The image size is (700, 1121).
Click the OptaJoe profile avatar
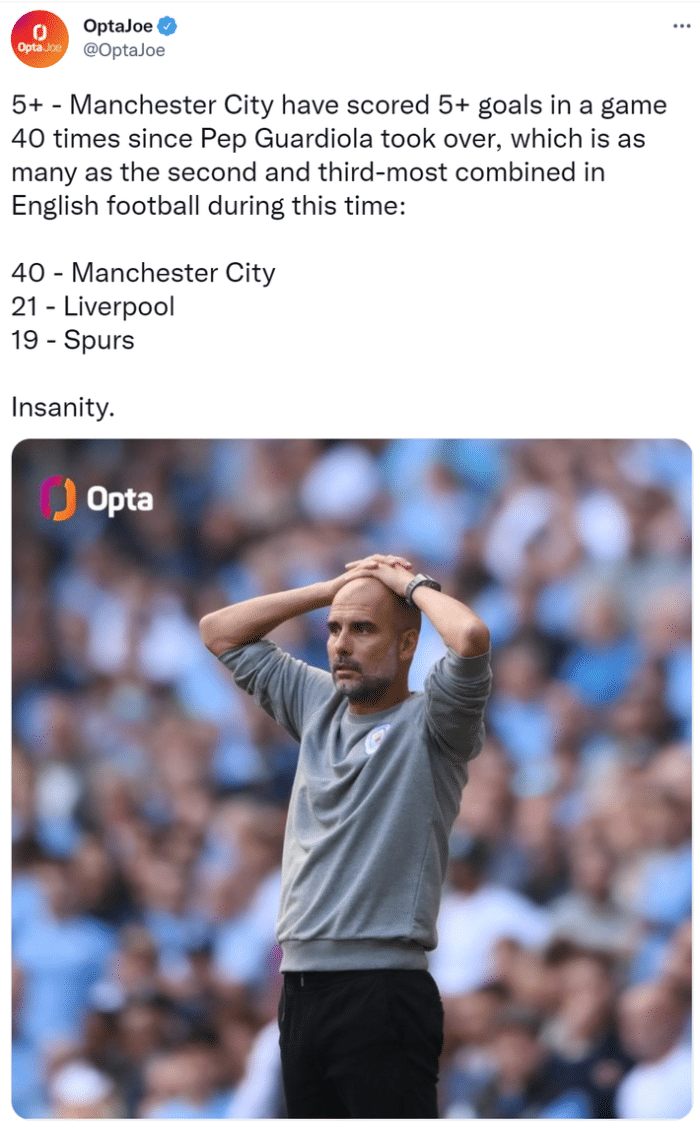point(40,40)
